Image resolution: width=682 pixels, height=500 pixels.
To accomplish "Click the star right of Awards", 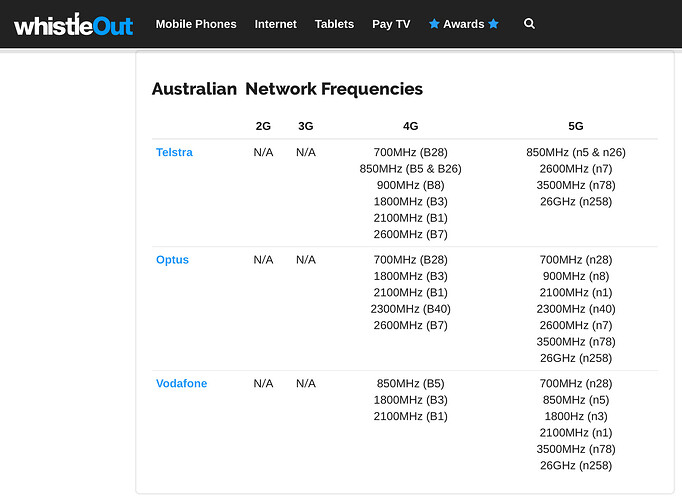I will (x=493, y=23).
